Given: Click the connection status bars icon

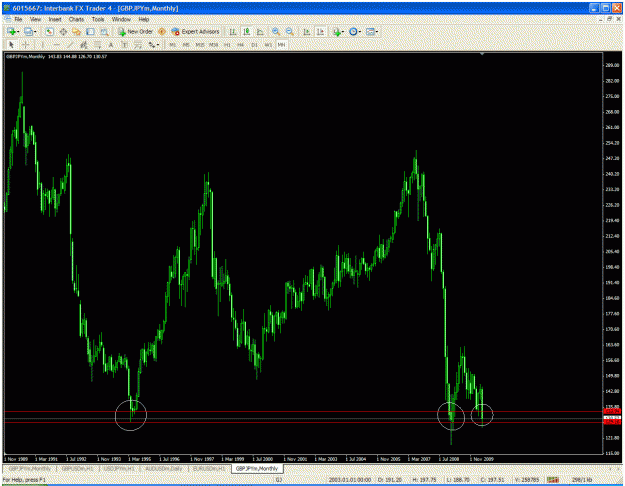Looking at the screenshot, I should tap(552, 480).
